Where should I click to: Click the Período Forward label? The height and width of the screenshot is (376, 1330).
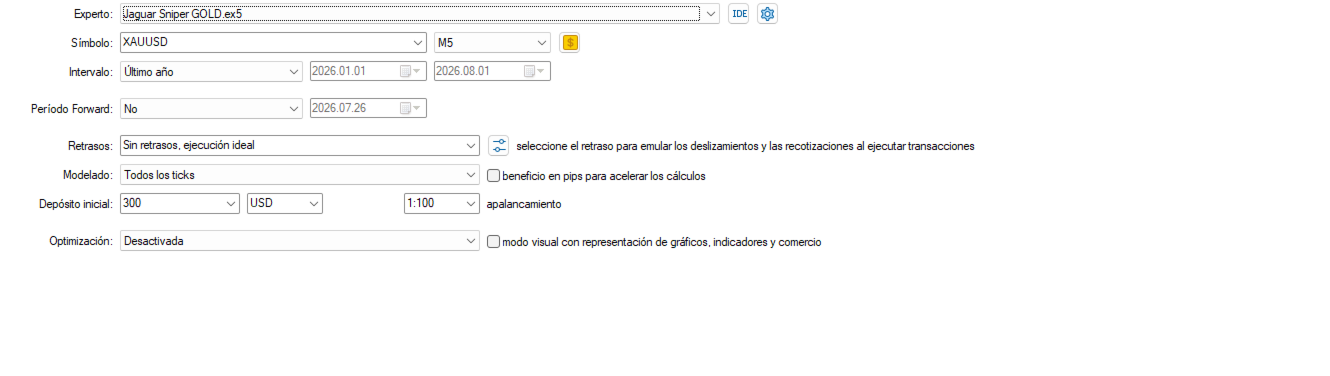[x=72, y=108]
